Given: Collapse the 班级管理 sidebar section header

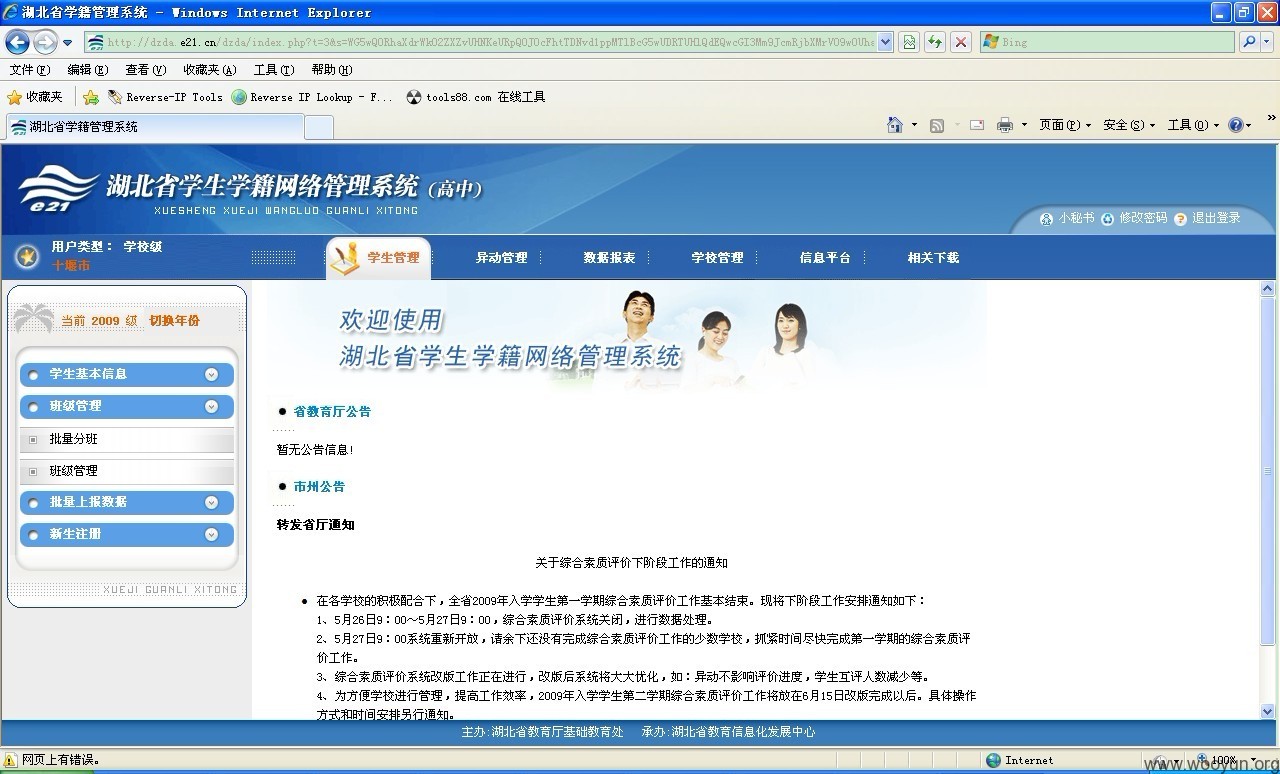Looking at the screenshot, I should coord(127,406).
